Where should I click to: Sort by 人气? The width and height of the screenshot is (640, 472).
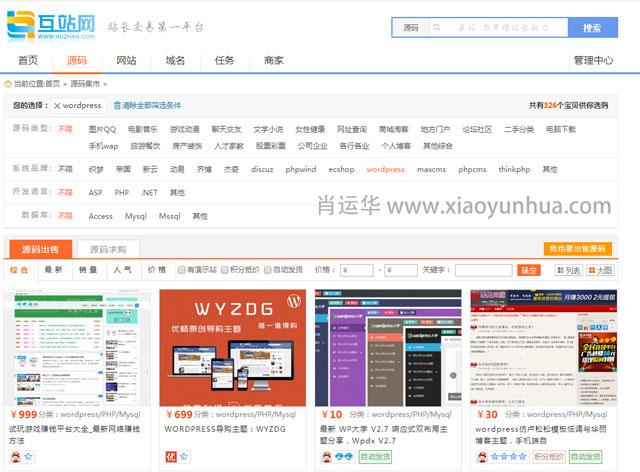click(x=122, y=270)
